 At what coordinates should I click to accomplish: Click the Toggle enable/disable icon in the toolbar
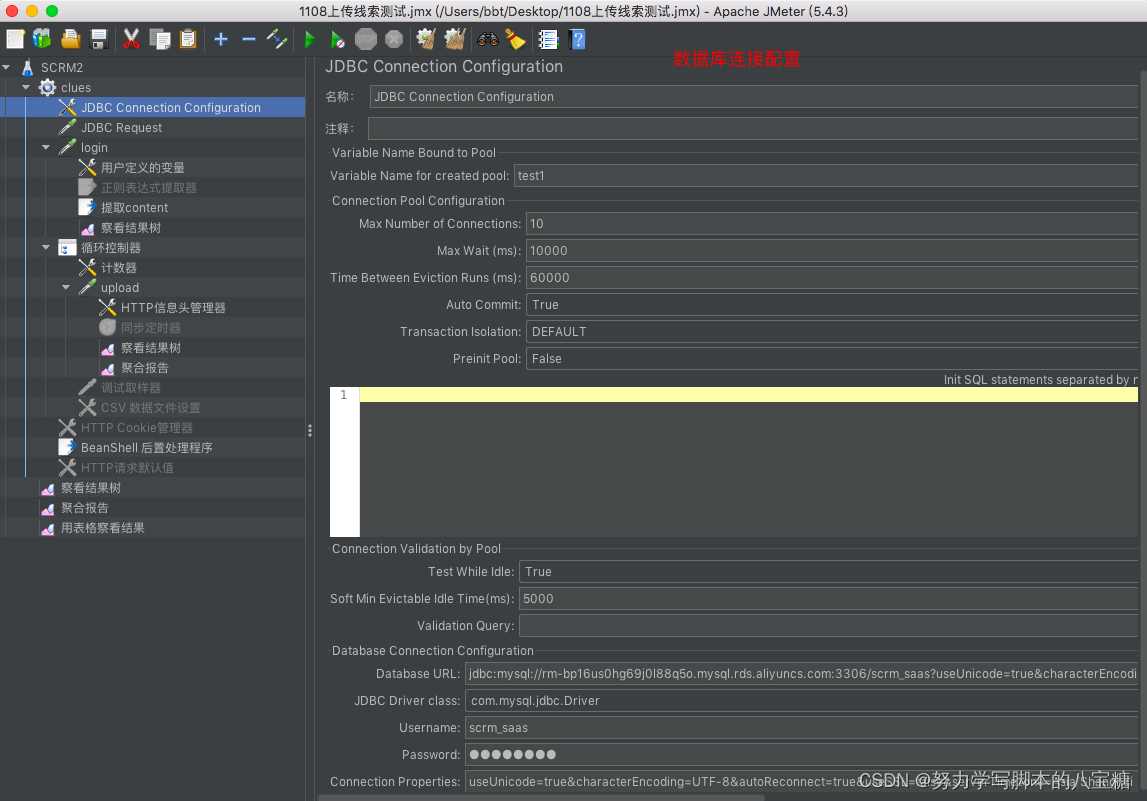277,40
